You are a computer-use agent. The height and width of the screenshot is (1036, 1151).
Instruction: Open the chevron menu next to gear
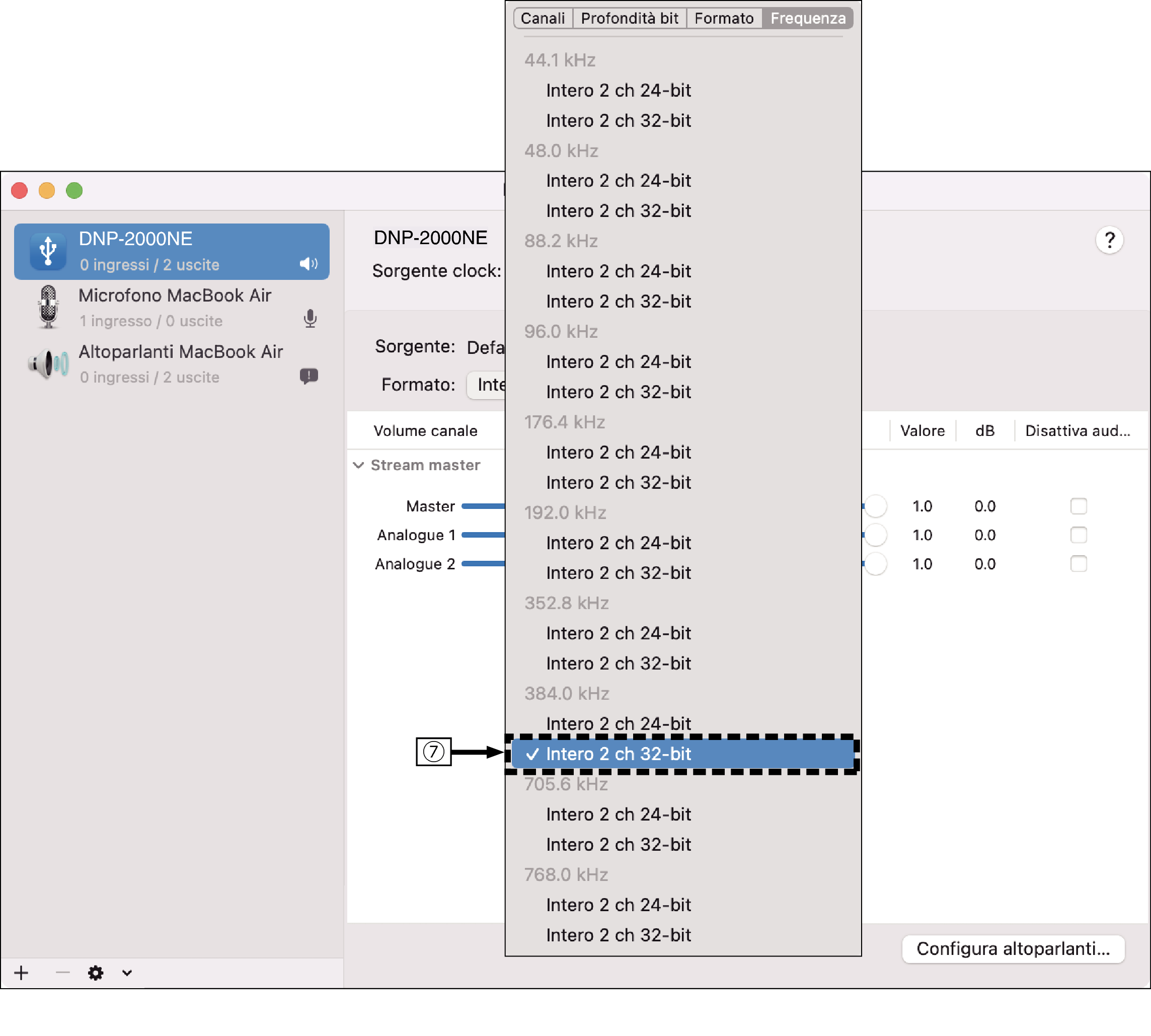(127, 973)
